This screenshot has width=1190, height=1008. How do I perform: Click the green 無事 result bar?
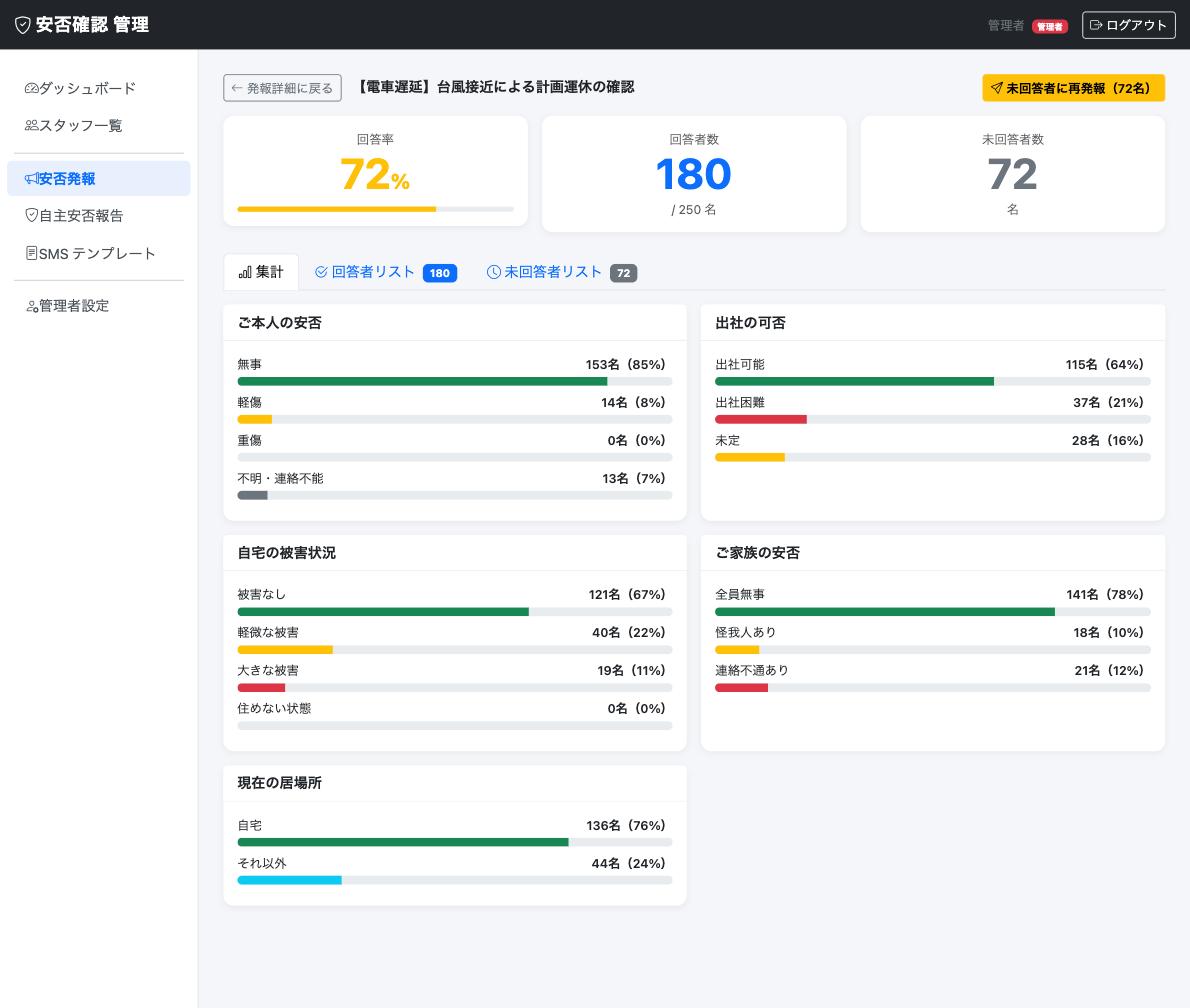coord(423,381)
